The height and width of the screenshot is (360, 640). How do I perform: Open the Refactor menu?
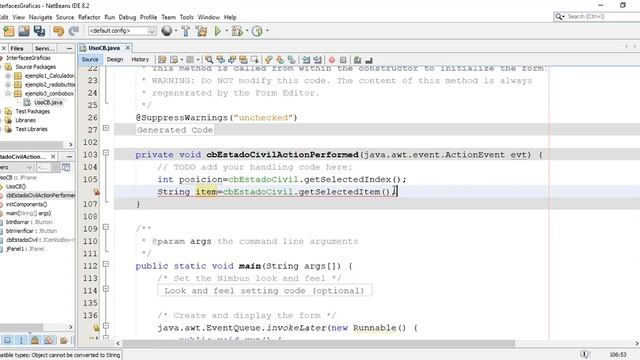tap(89, 17)
